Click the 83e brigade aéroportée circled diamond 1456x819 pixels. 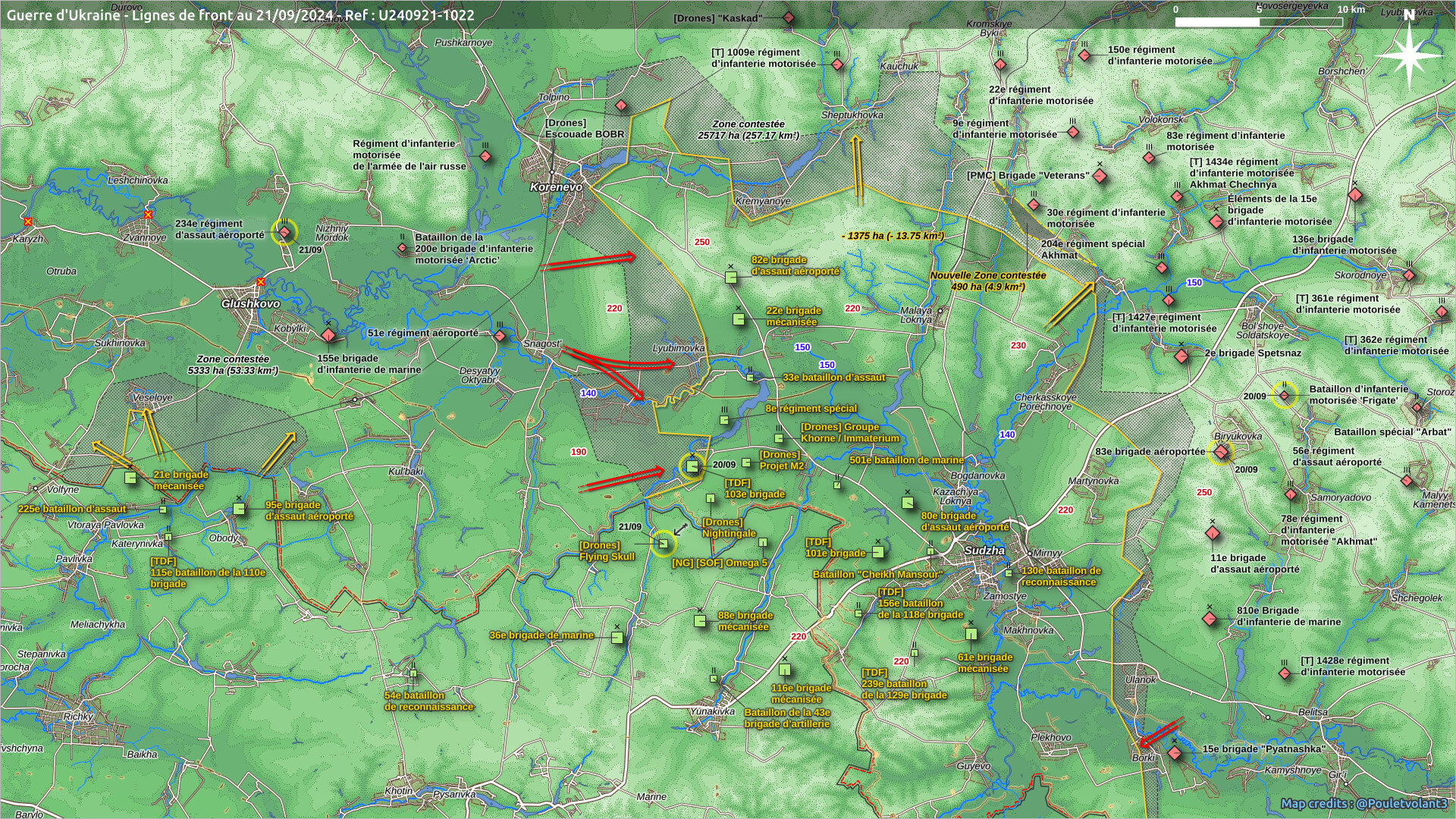(x=1221, y=453)
